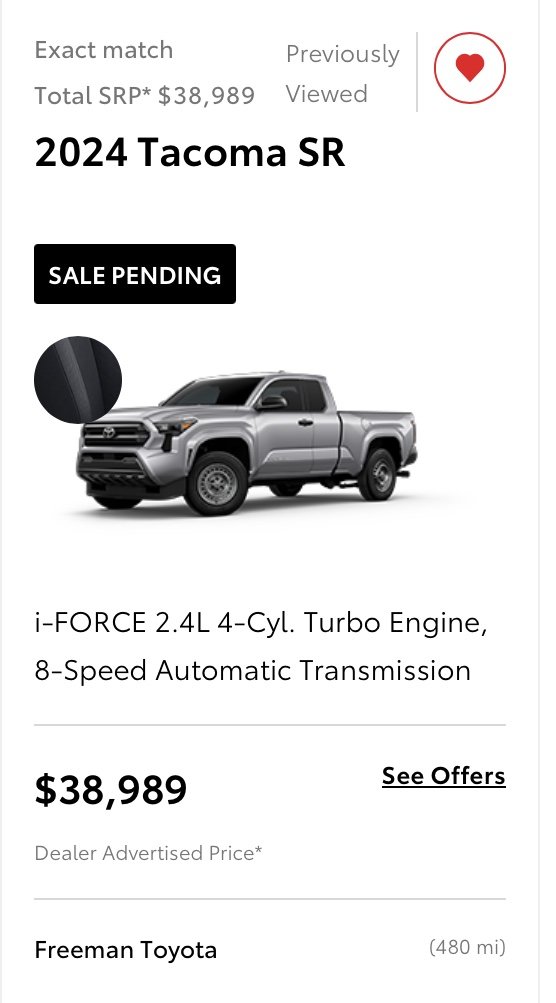Tap the Exact match label
Screen dimensions: 556x1003
click(x=104, y=50)
